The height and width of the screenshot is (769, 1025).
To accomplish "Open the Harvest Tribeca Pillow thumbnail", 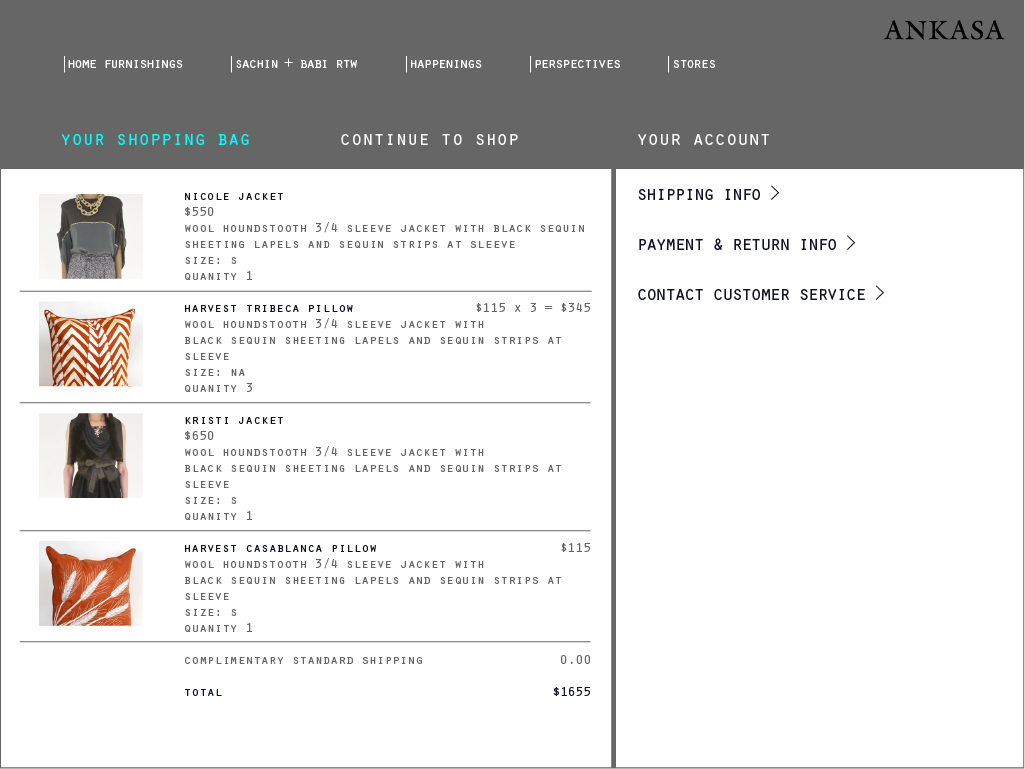I will 91,344.
